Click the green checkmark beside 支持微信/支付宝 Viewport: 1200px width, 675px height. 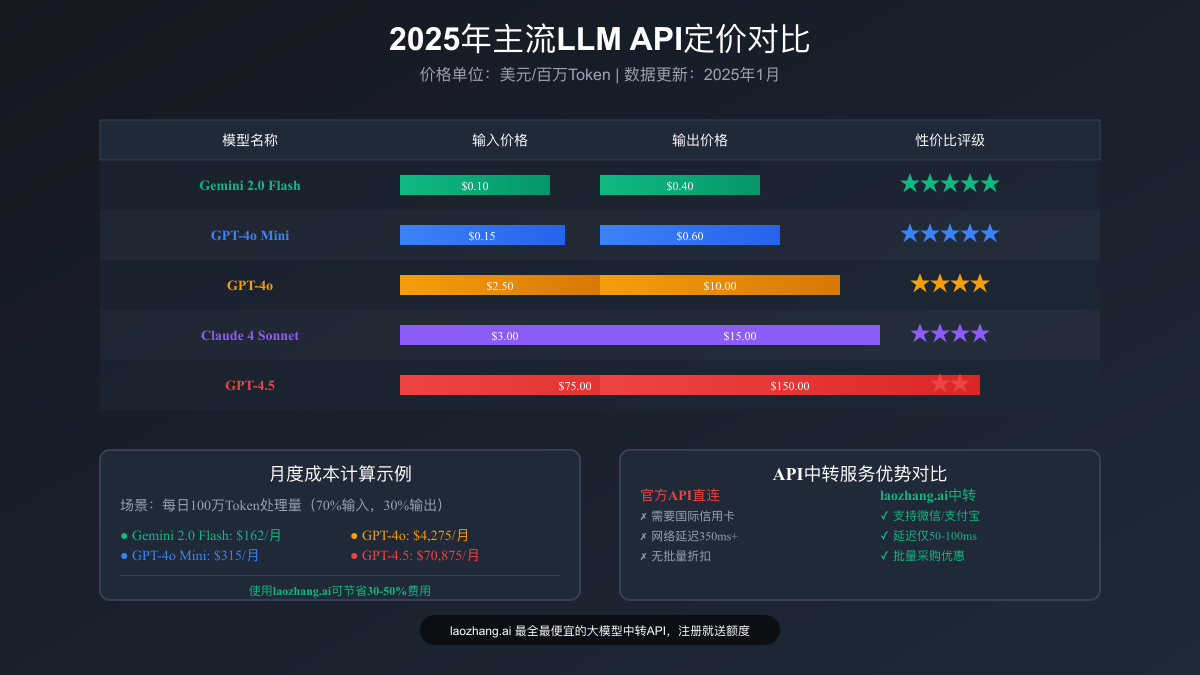(886, 516)
